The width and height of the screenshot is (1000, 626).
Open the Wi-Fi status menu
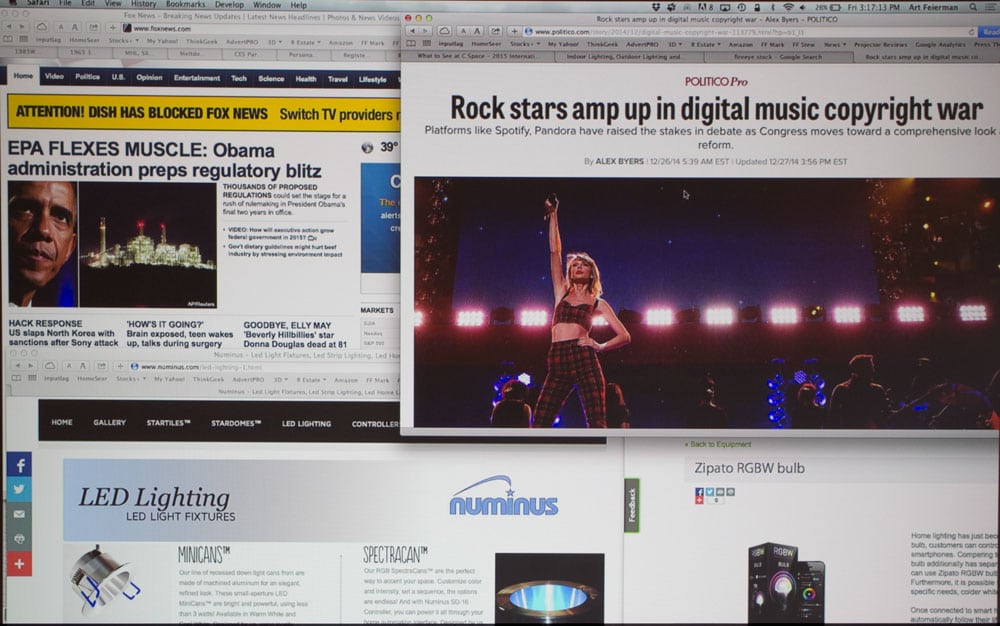coord(788,7)
